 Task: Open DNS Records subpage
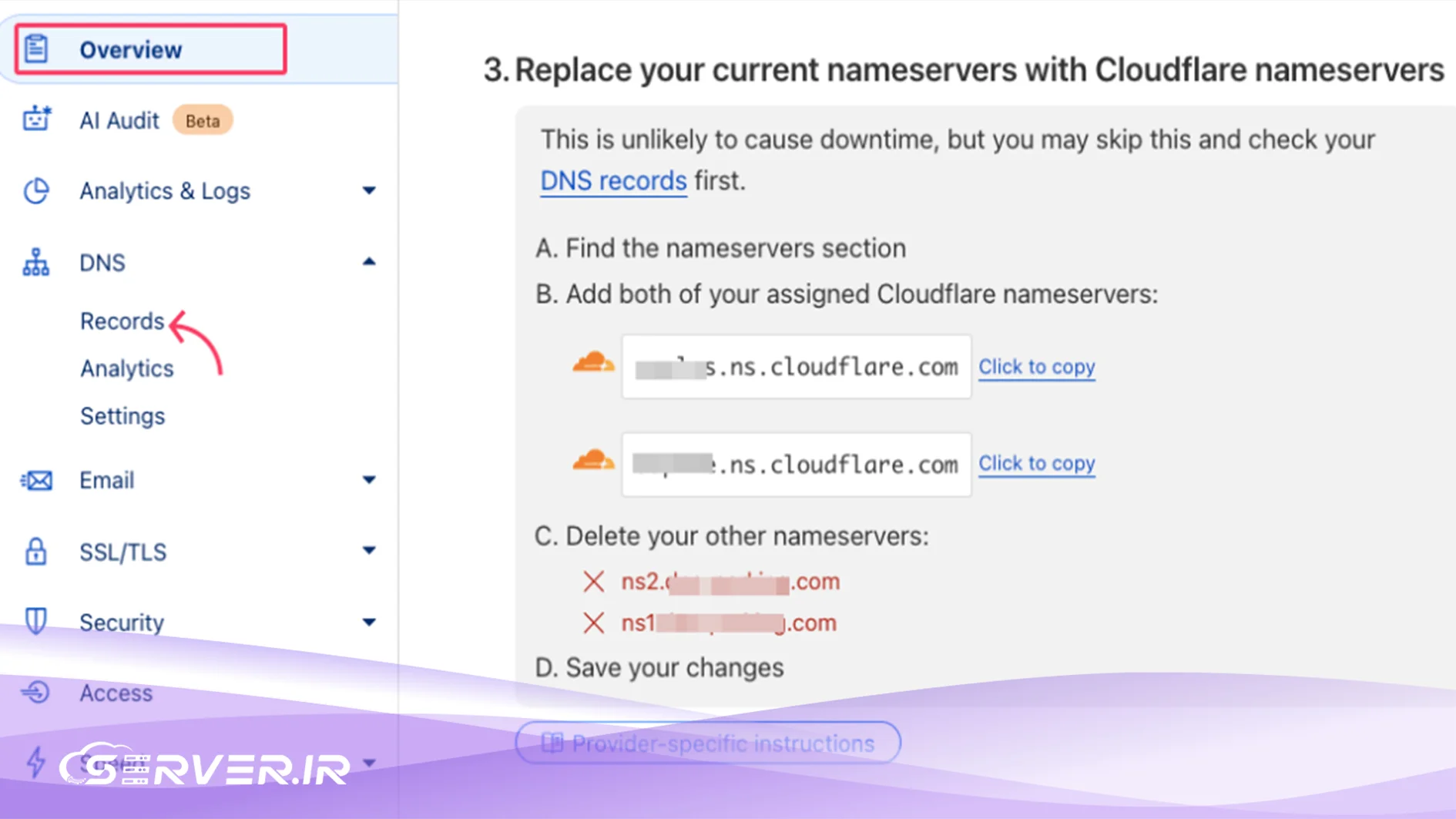pos(122,321)
